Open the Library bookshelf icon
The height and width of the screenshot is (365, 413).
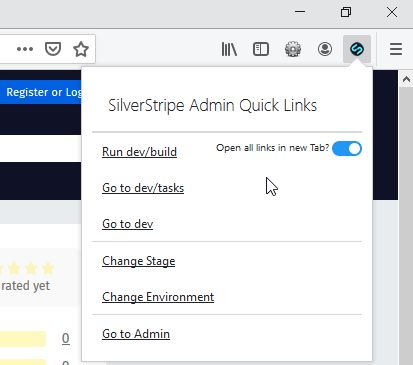[229, 49]
